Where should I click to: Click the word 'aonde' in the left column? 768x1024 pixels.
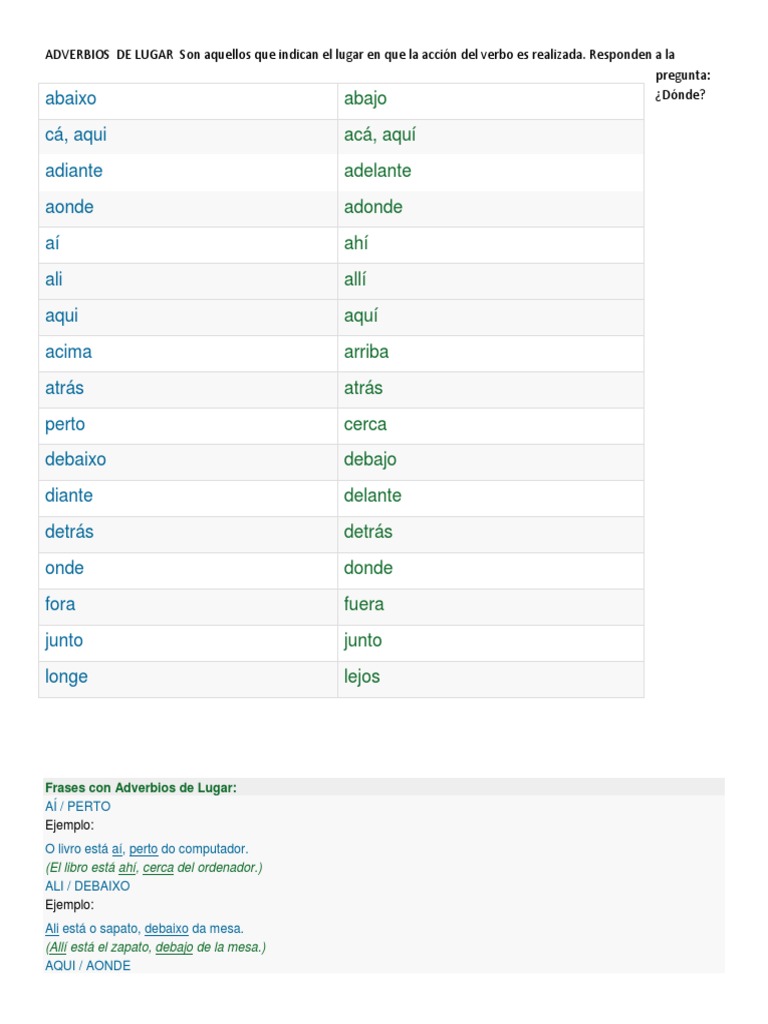tap(69, 207)
